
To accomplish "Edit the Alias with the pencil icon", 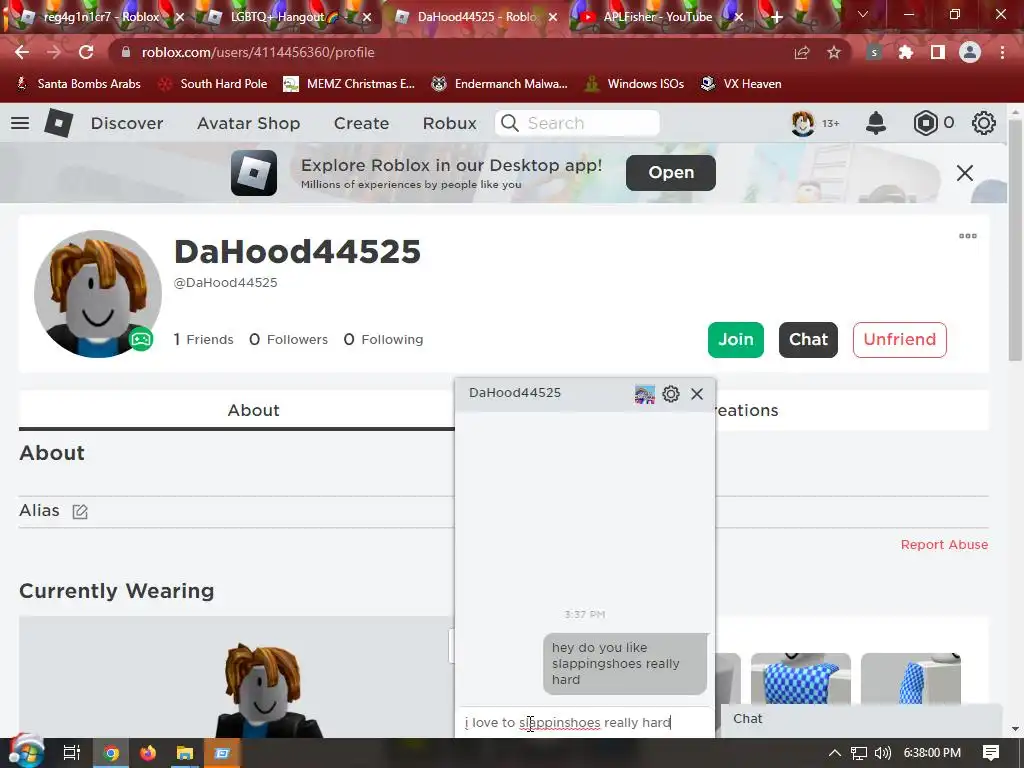I will (x=80, y=511).
